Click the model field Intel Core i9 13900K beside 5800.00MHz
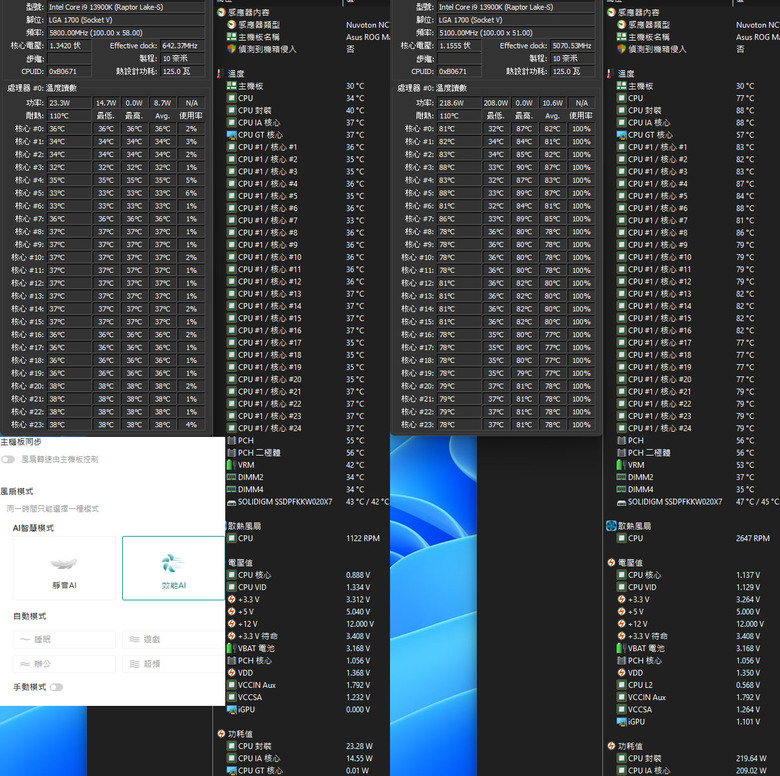This screenshot has height=776, width=780. click(126, 7)
